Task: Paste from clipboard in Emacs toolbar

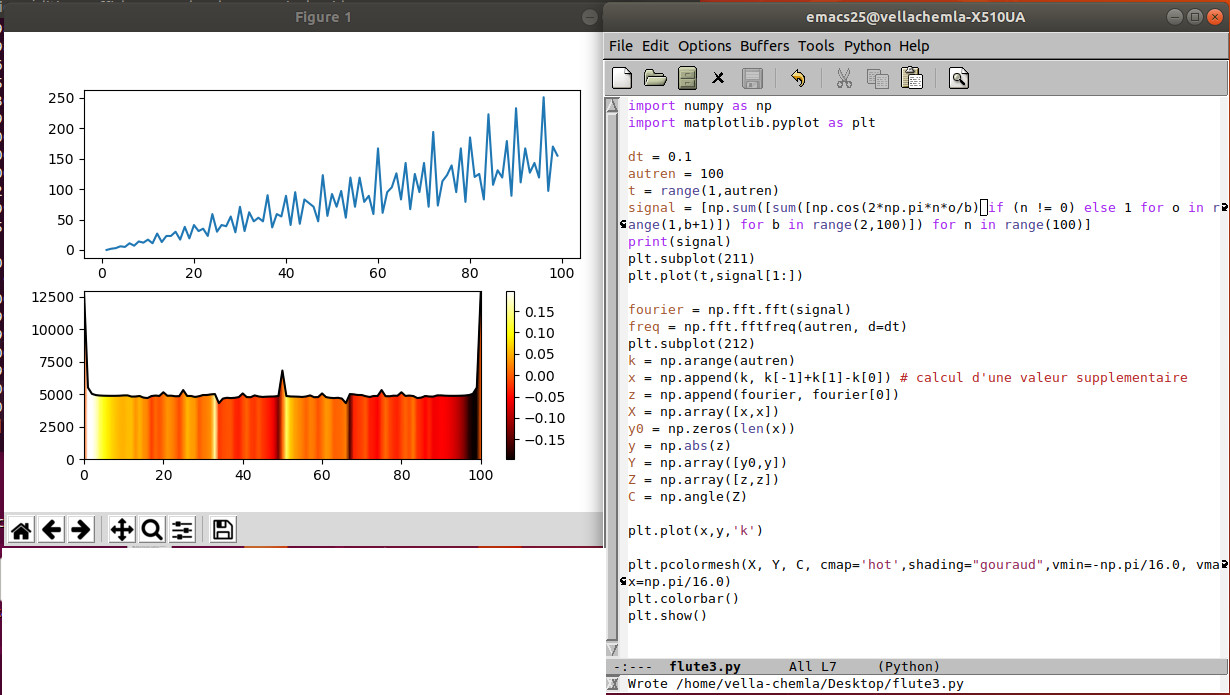Action: [911, 78]
